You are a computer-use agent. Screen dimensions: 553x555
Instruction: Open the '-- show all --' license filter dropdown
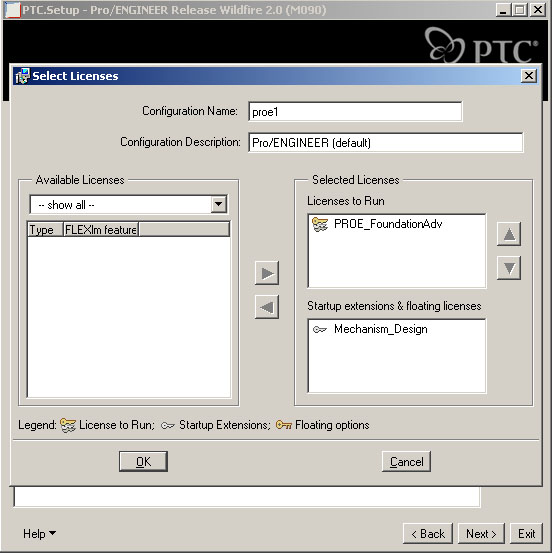point(218,204)
